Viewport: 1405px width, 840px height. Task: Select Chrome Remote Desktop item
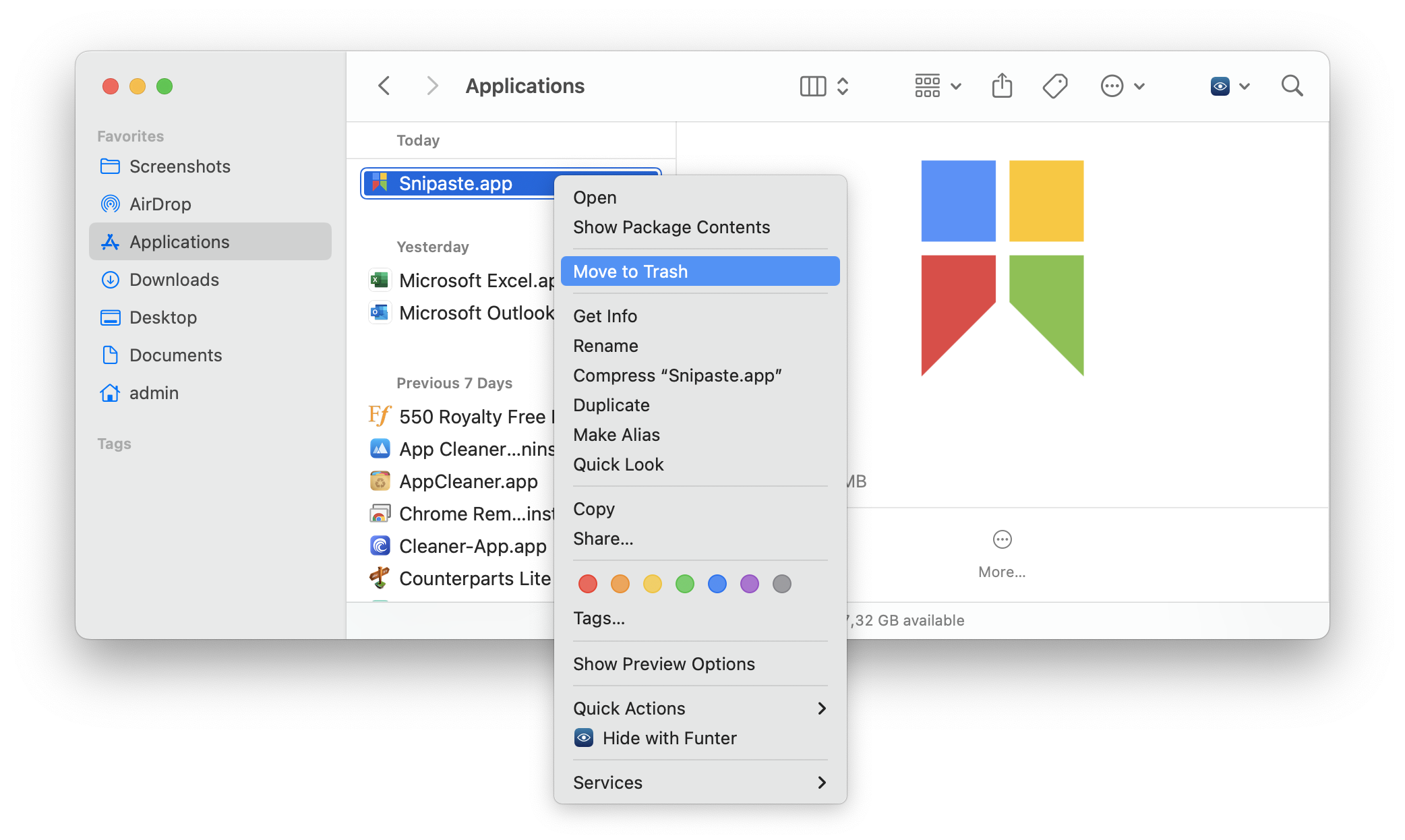click(462, 514)
